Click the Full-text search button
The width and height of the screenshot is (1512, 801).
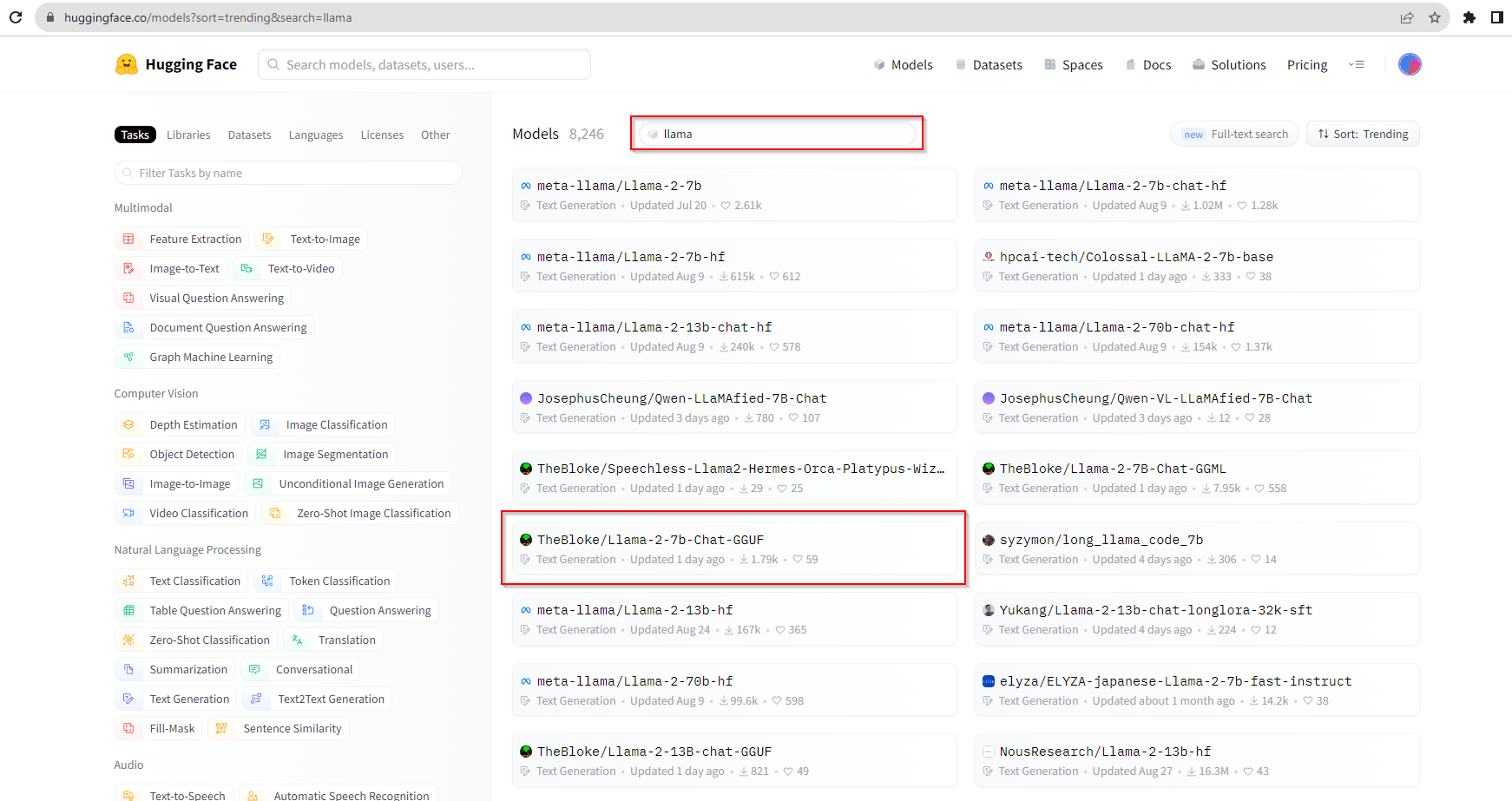click(1235, 134)
